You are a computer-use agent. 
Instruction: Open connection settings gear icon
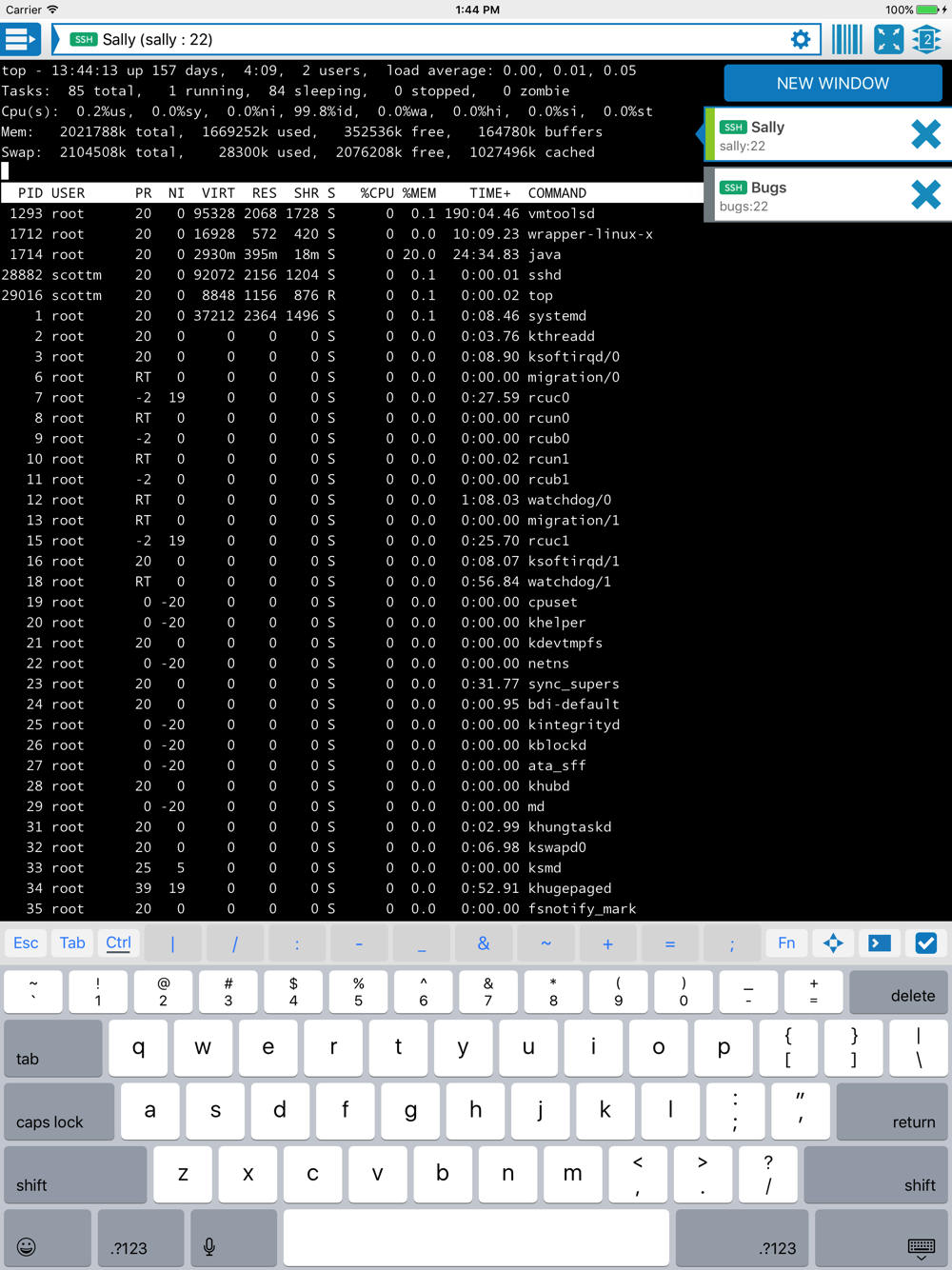tap(801, 40)
